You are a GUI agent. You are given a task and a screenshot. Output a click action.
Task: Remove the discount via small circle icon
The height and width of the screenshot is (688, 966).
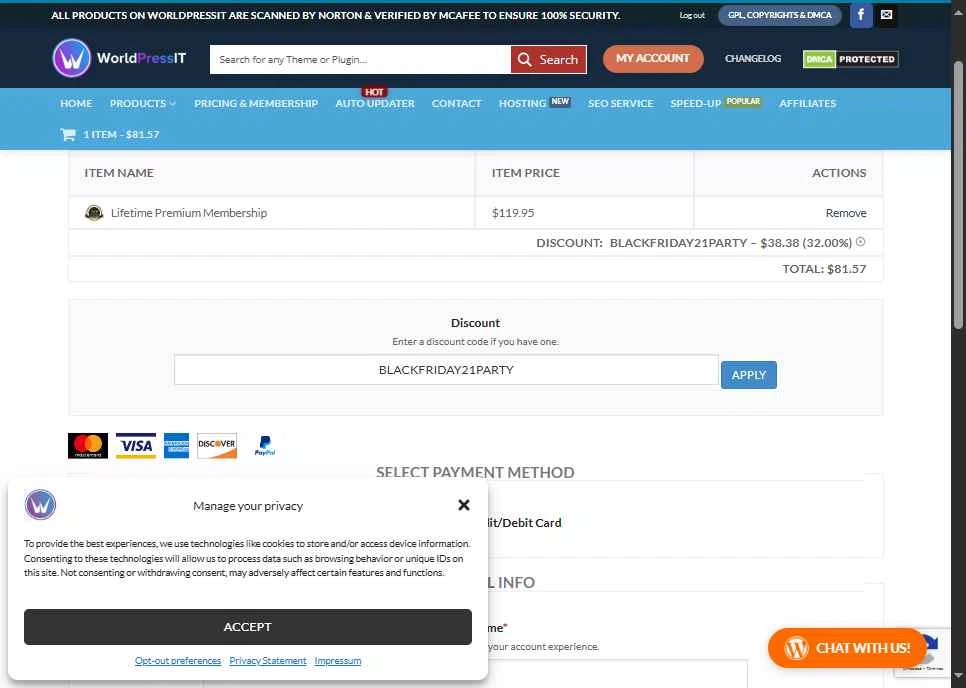point(861,242)
